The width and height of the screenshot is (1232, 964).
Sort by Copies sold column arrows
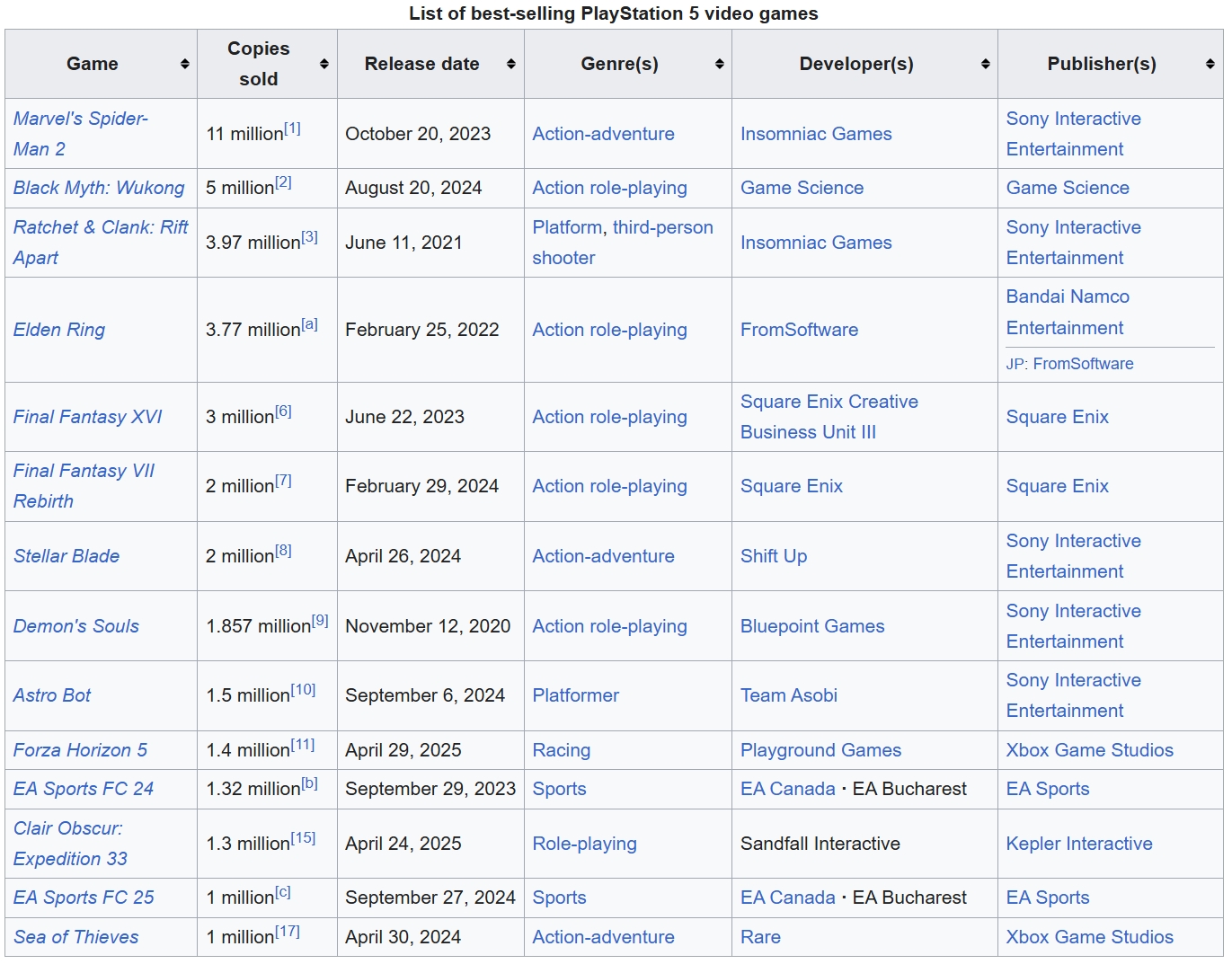point(324,64)
